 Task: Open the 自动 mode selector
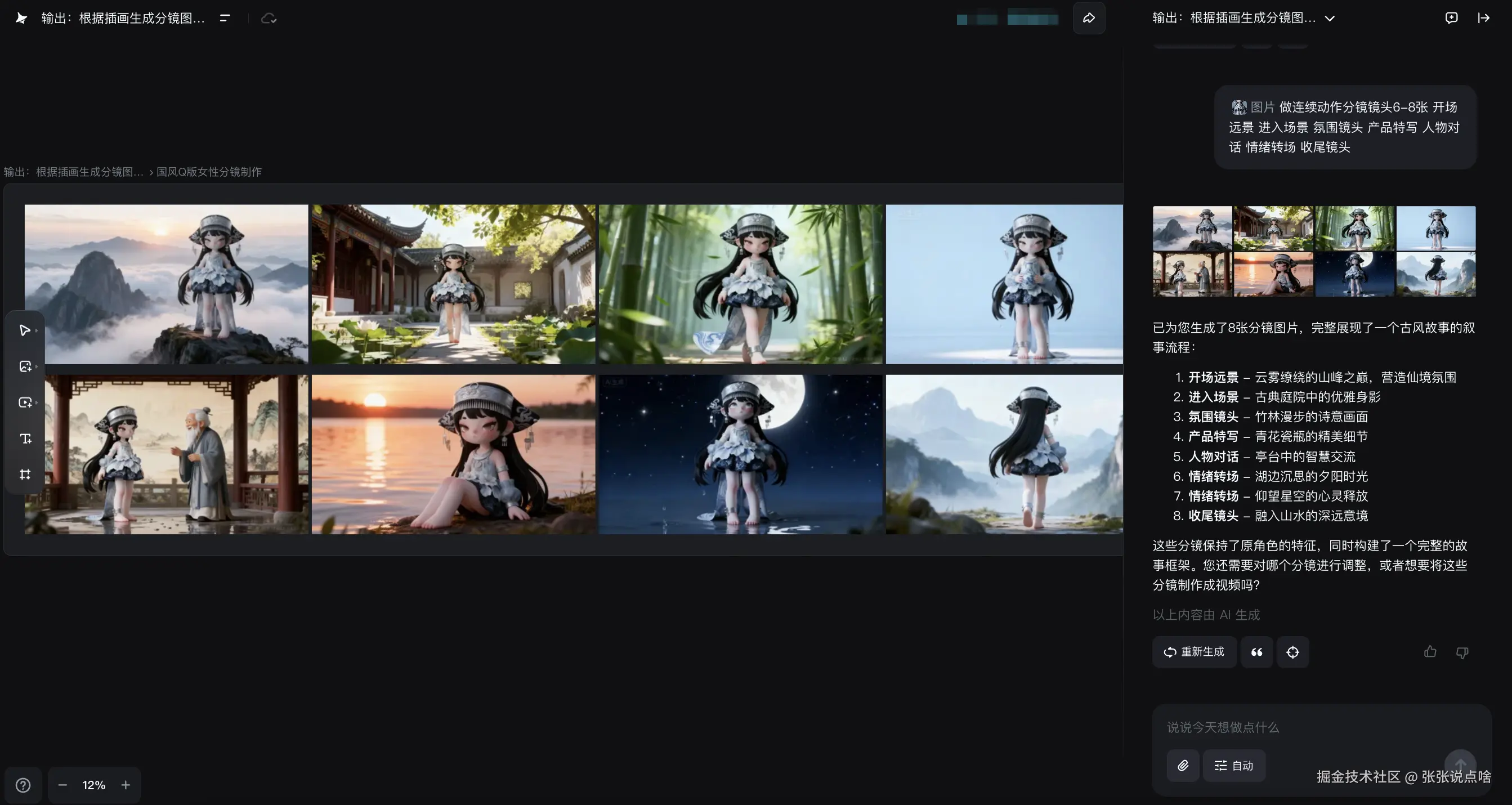[1234, 766]
